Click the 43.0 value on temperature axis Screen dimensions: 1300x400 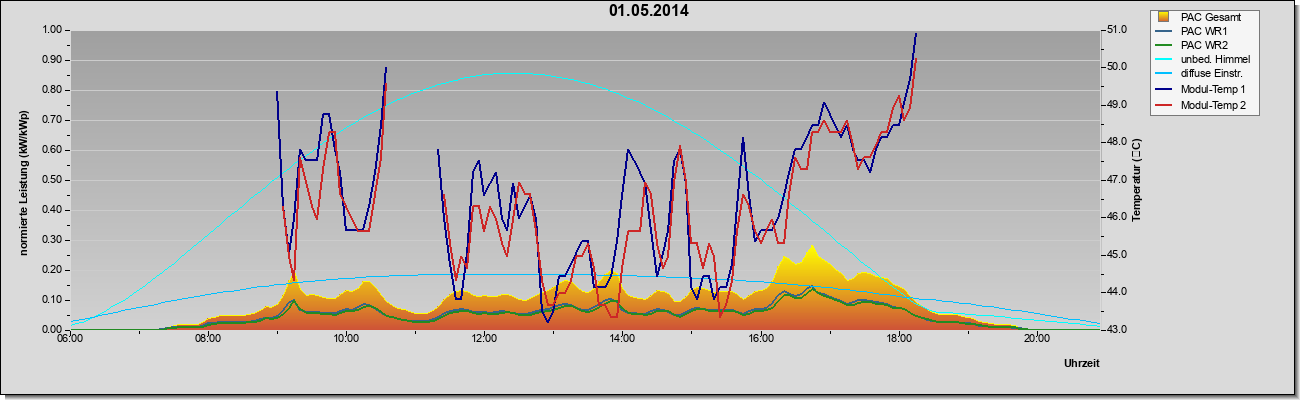tap(1117, 329)
